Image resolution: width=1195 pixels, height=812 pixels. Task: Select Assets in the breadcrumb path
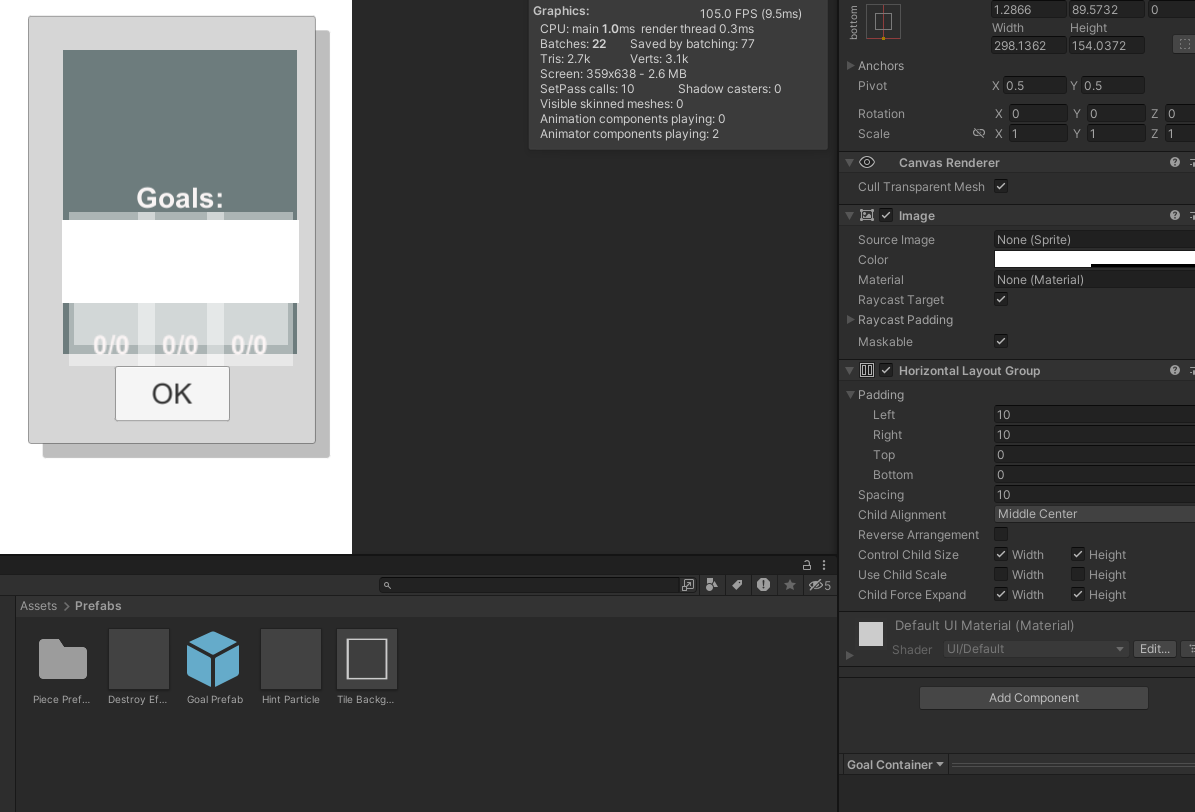point(38,605)
